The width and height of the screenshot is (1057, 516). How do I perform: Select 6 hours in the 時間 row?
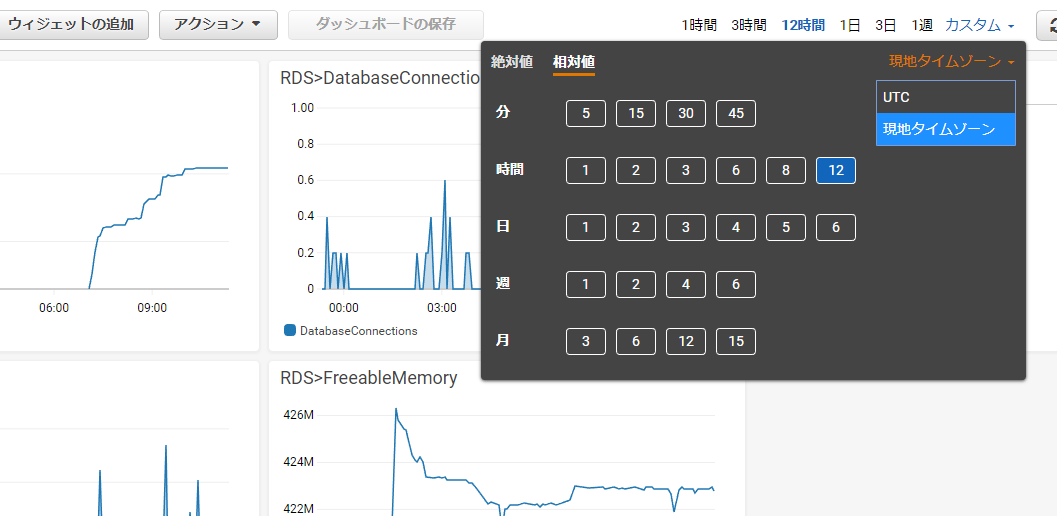[x=736, y=171]
